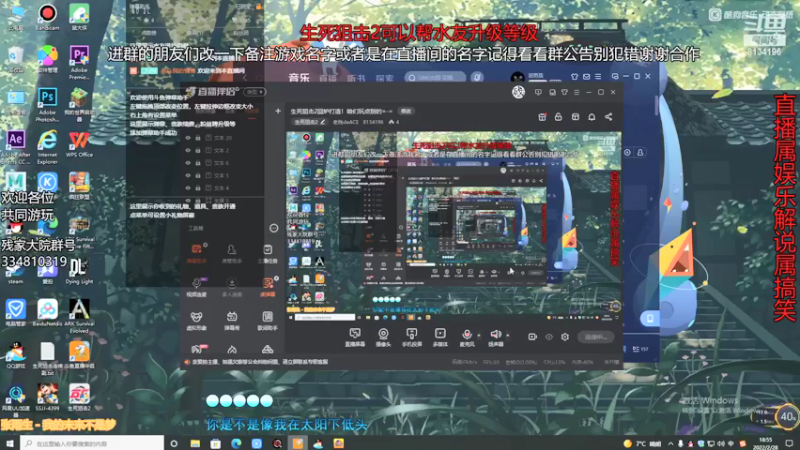Open the 歌词助手 tool icon
800x450 pixels.
(267, 321)
